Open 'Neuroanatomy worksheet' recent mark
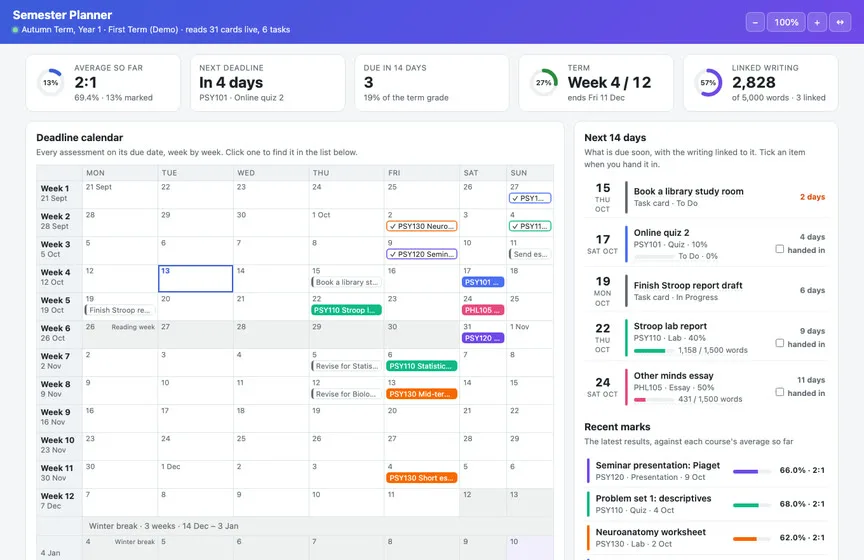This screenshot has height=560, width=864. (x=706, y=537)
